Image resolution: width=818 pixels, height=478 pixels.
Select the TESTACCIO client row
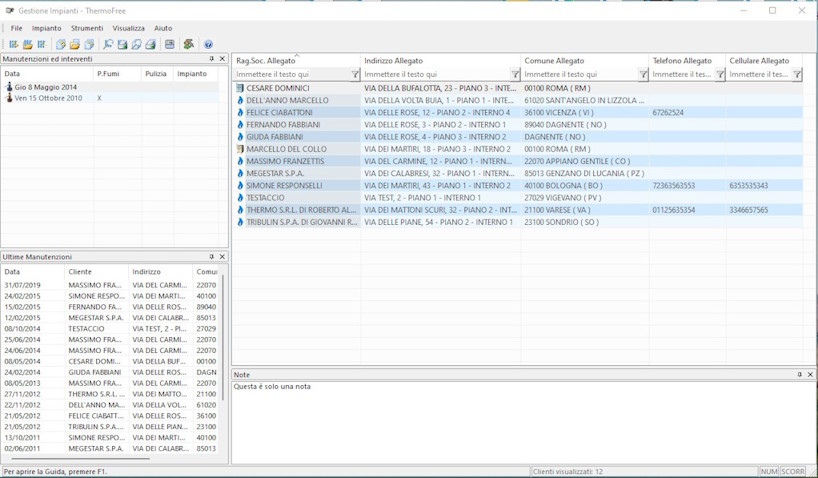point(517,198)
